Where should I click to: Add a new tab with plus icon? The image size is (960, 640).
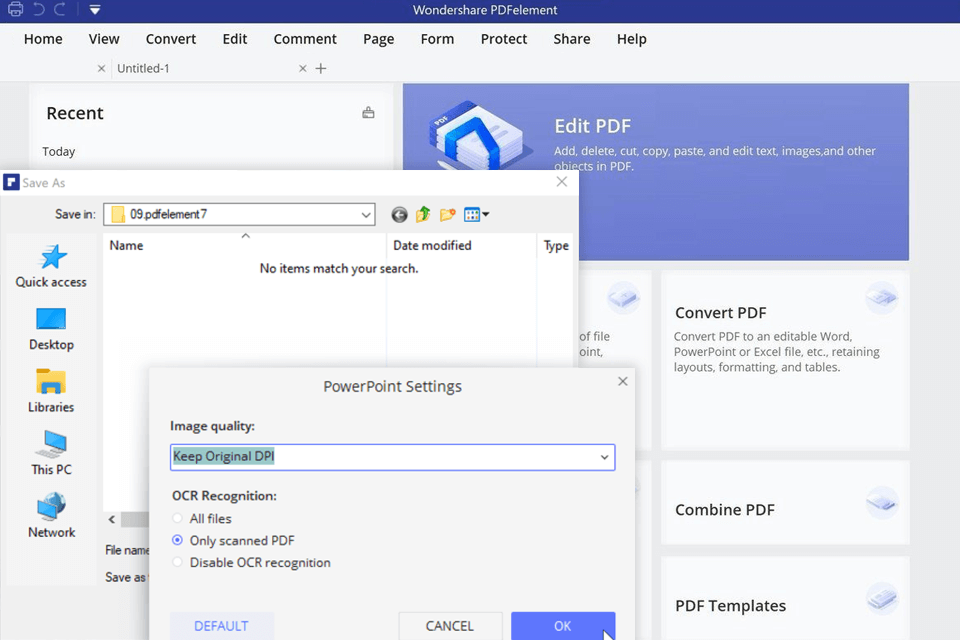[321, 69]
